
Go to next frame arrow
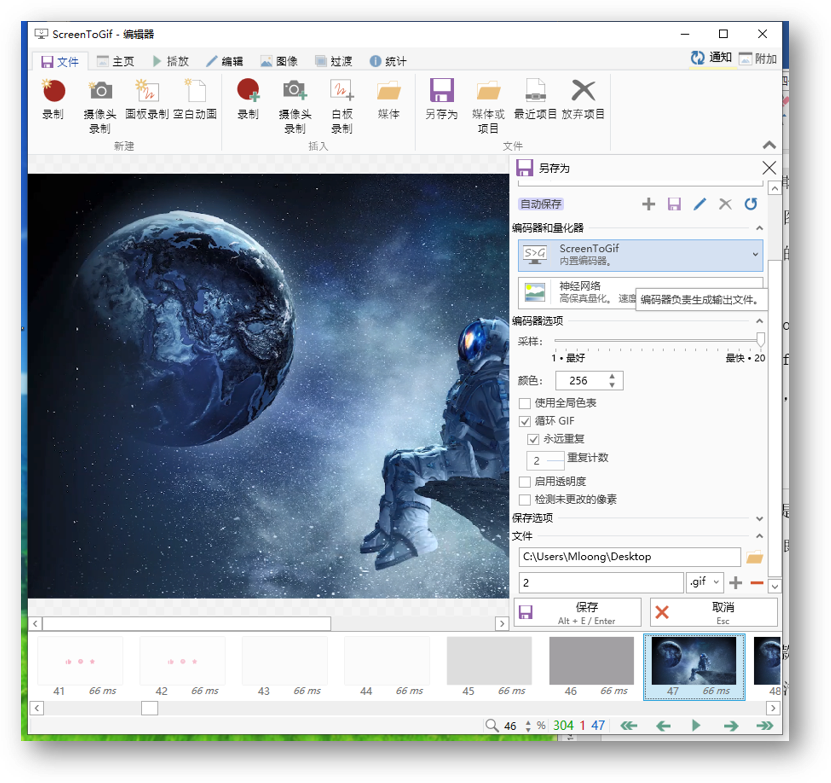(731, 725)
